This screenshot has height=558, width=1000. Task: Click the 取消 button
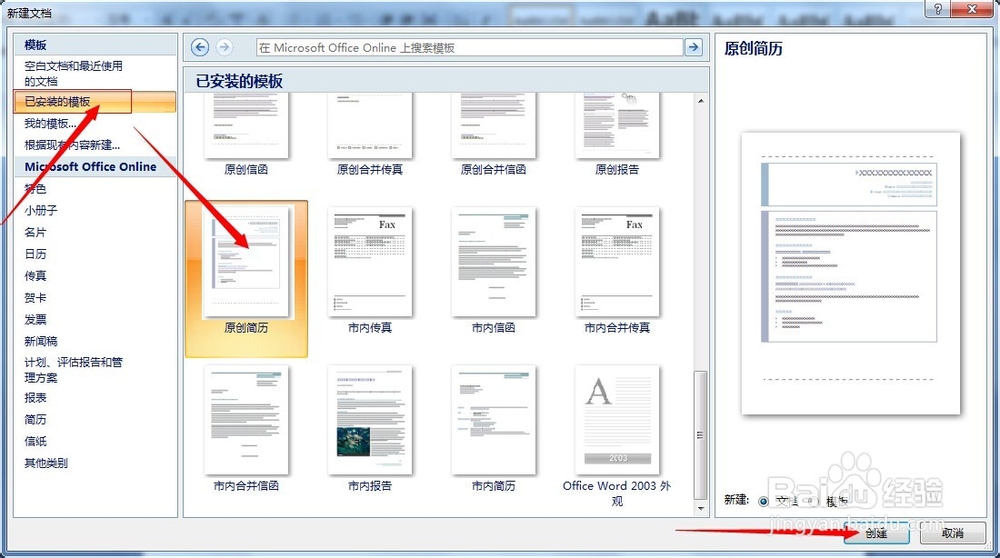(x=953, y=533)
